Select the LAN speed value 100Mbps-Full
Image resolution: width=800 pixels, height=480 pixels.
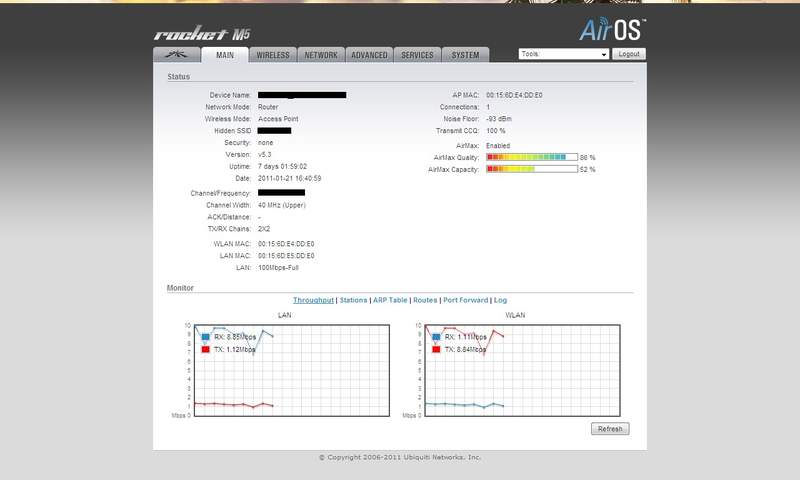(279, 268)
